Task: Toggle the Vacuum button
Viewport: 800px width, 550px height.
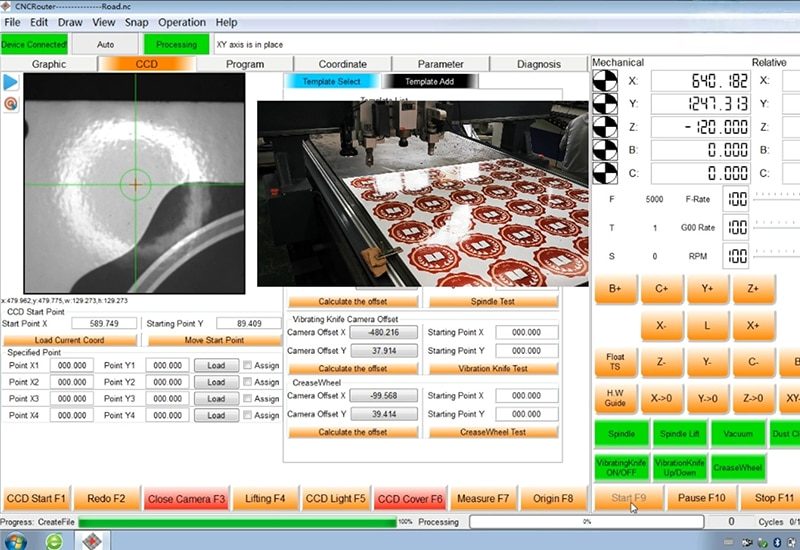Action: click(x=738, y=434)
